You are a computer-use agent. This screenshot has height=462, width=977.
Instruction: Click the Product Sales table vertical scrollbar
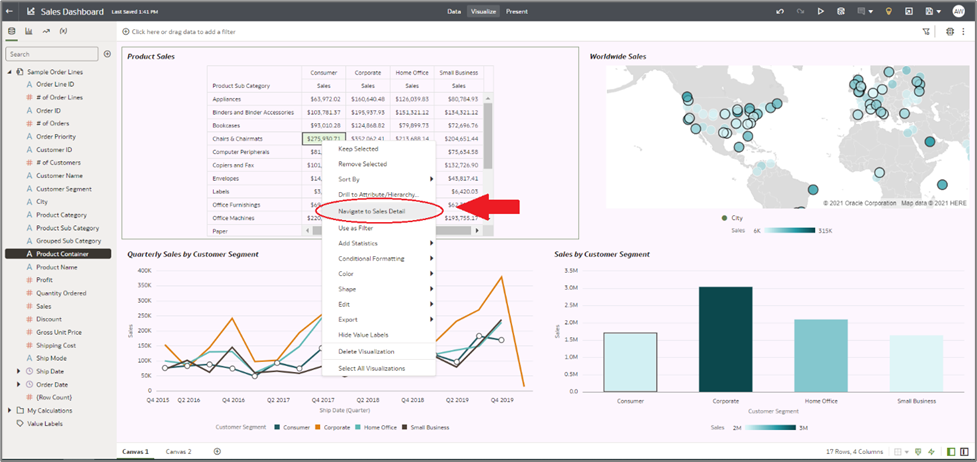pos(488,136)
